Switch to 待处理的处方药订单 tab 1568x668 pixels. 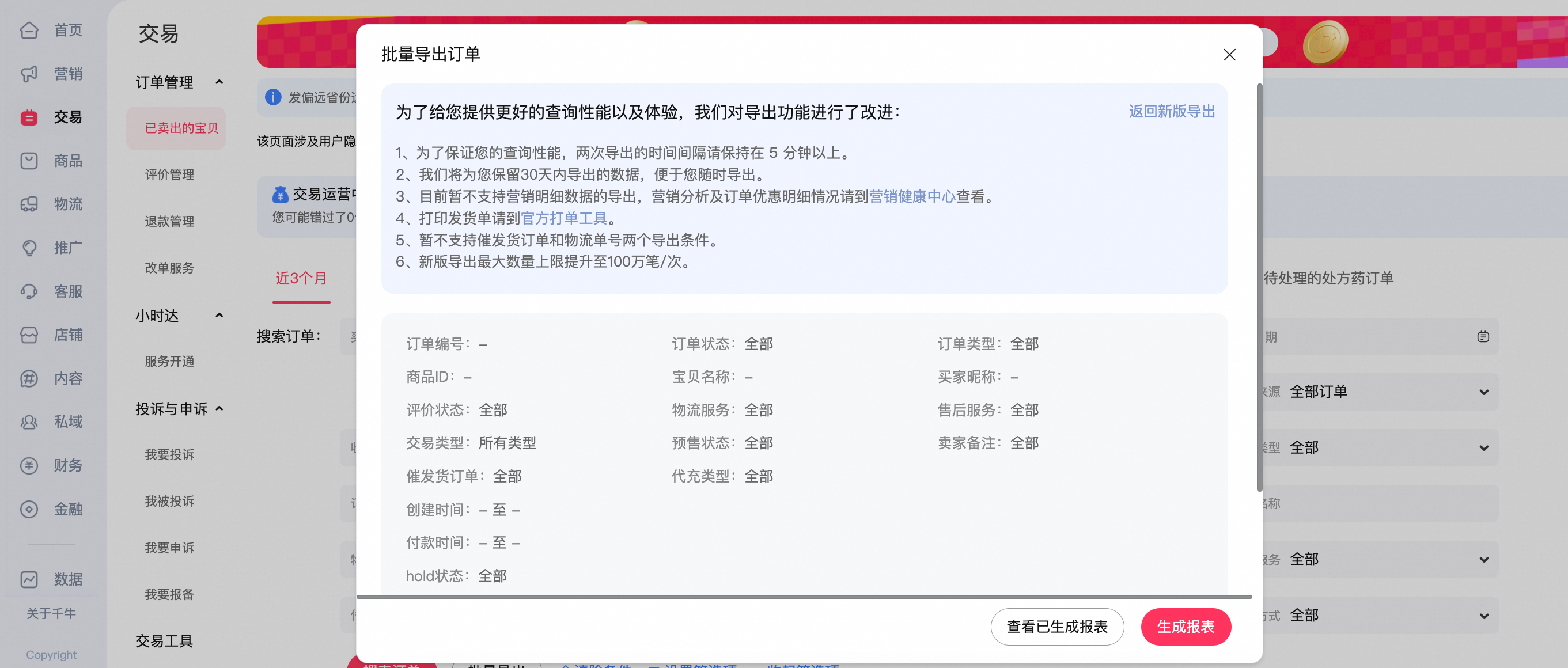point(1328,279)
